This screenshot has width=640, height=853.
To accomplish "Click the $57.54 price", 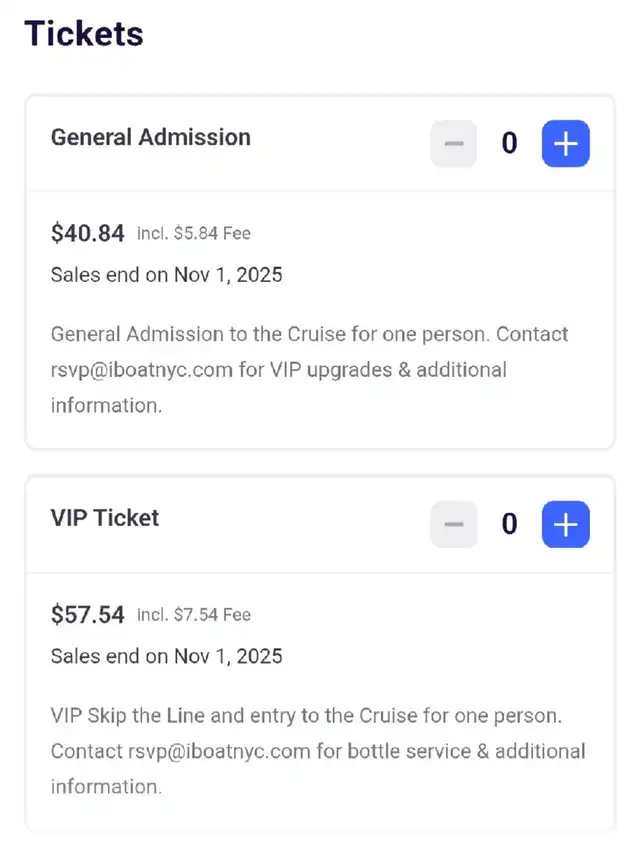I will (x=88, y=614).
